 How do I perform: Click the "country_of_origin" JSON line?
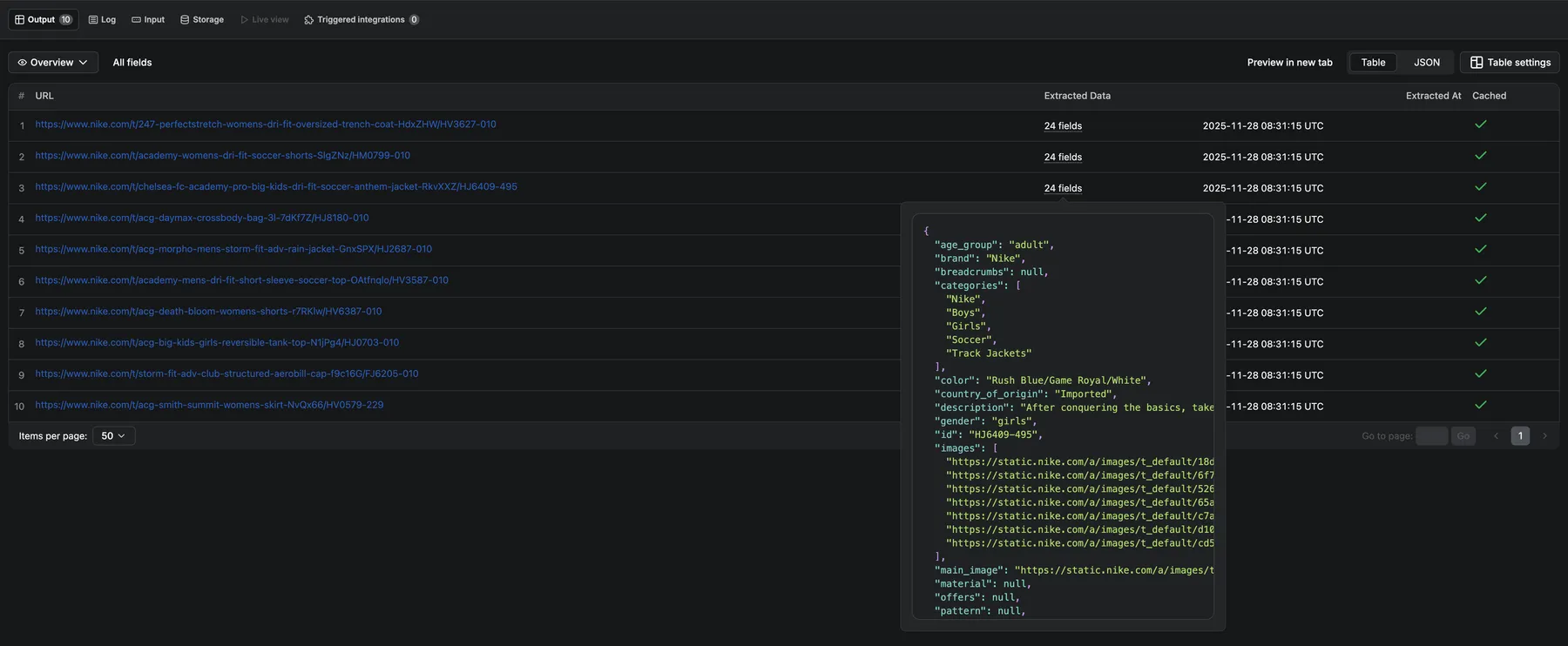[x=1025, y=394]
